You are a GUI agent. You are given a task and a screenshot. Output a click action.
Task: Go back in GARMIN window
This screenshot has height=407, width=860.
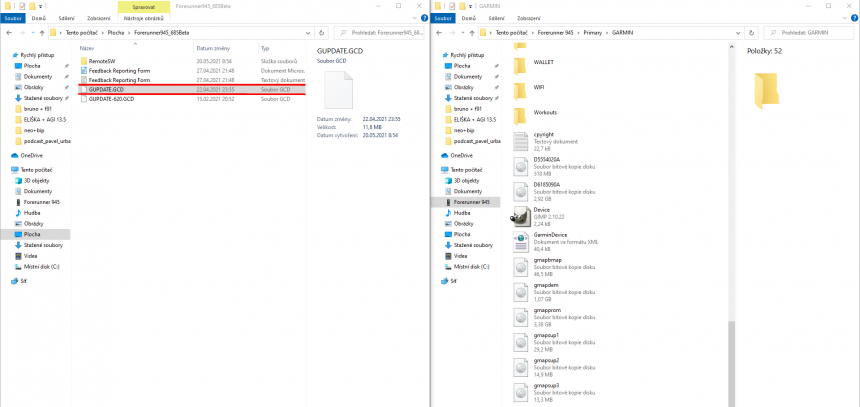tap(439, 32)
